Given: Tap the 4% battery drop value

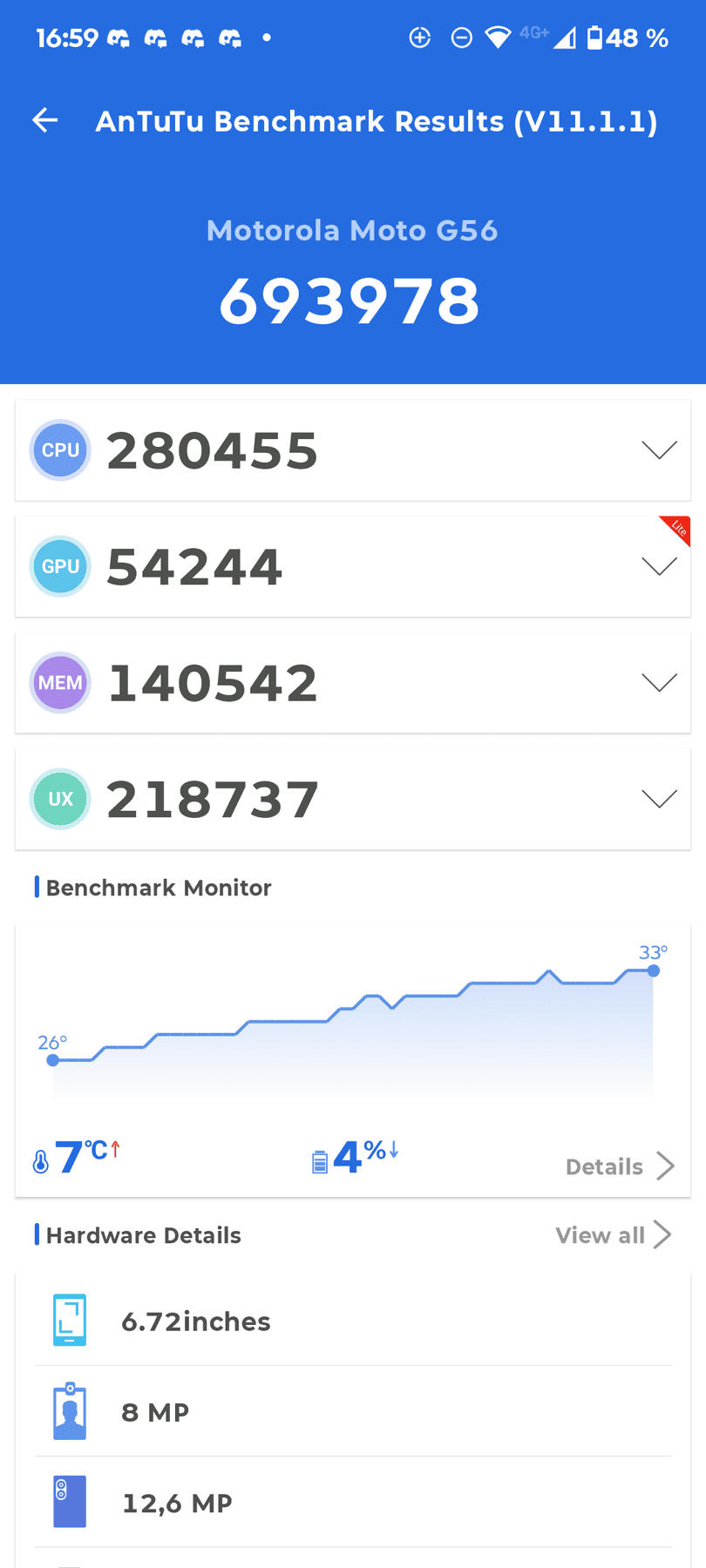Looking at the screenshot, I should (x=366, y=1157).
